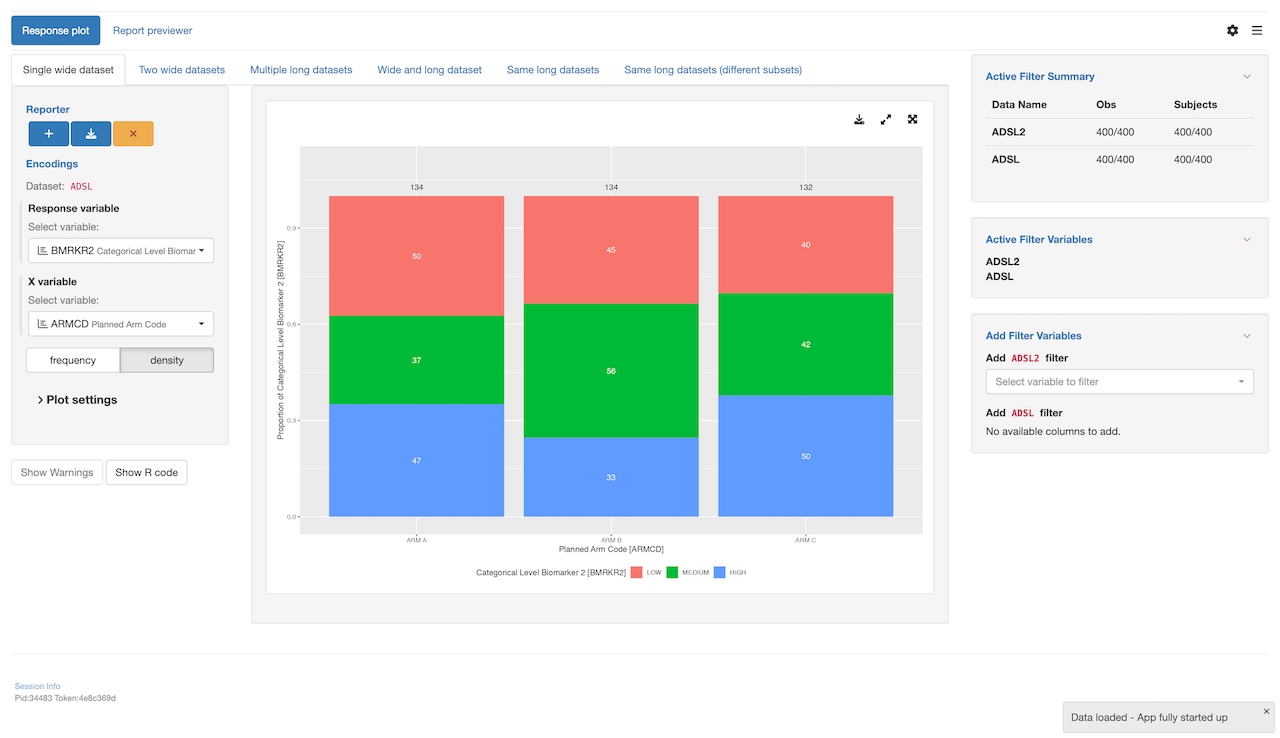Screen dimensions: 1280x738
Task: Open the ARMCD X variable dropdown
Action: [121, 324]
